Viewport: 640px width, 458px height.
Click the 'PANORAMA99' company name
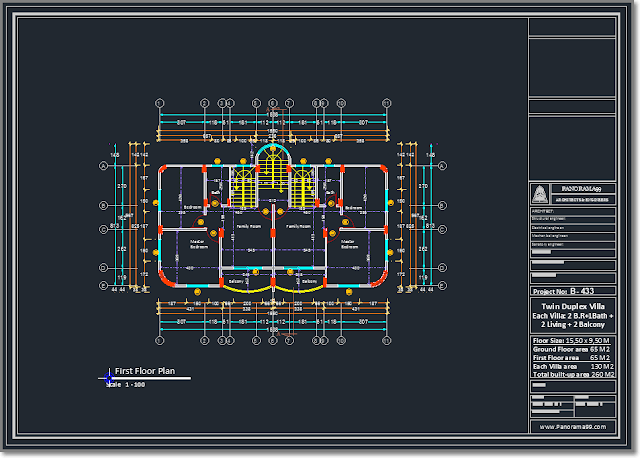click(x=581, y=189)
